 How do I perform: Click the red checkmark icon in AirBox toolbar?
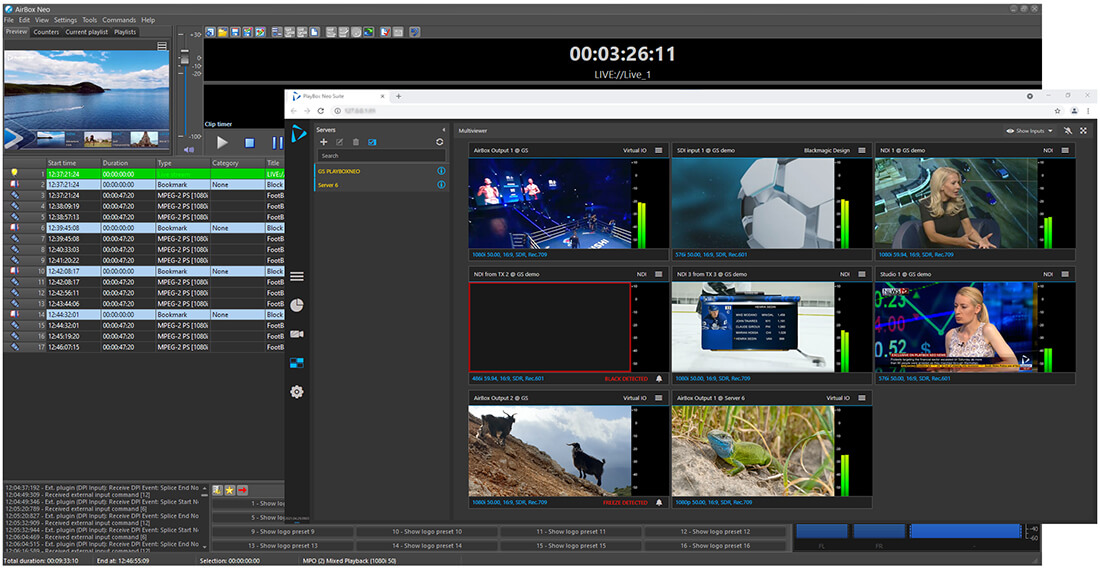(385, 32)
